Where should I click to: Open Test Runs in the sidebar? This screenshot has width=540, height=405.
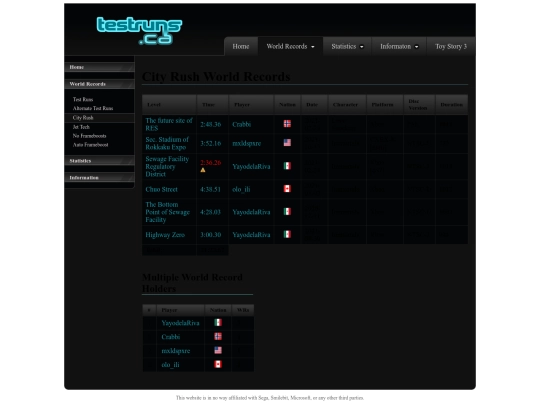click(x=83, y=100)
